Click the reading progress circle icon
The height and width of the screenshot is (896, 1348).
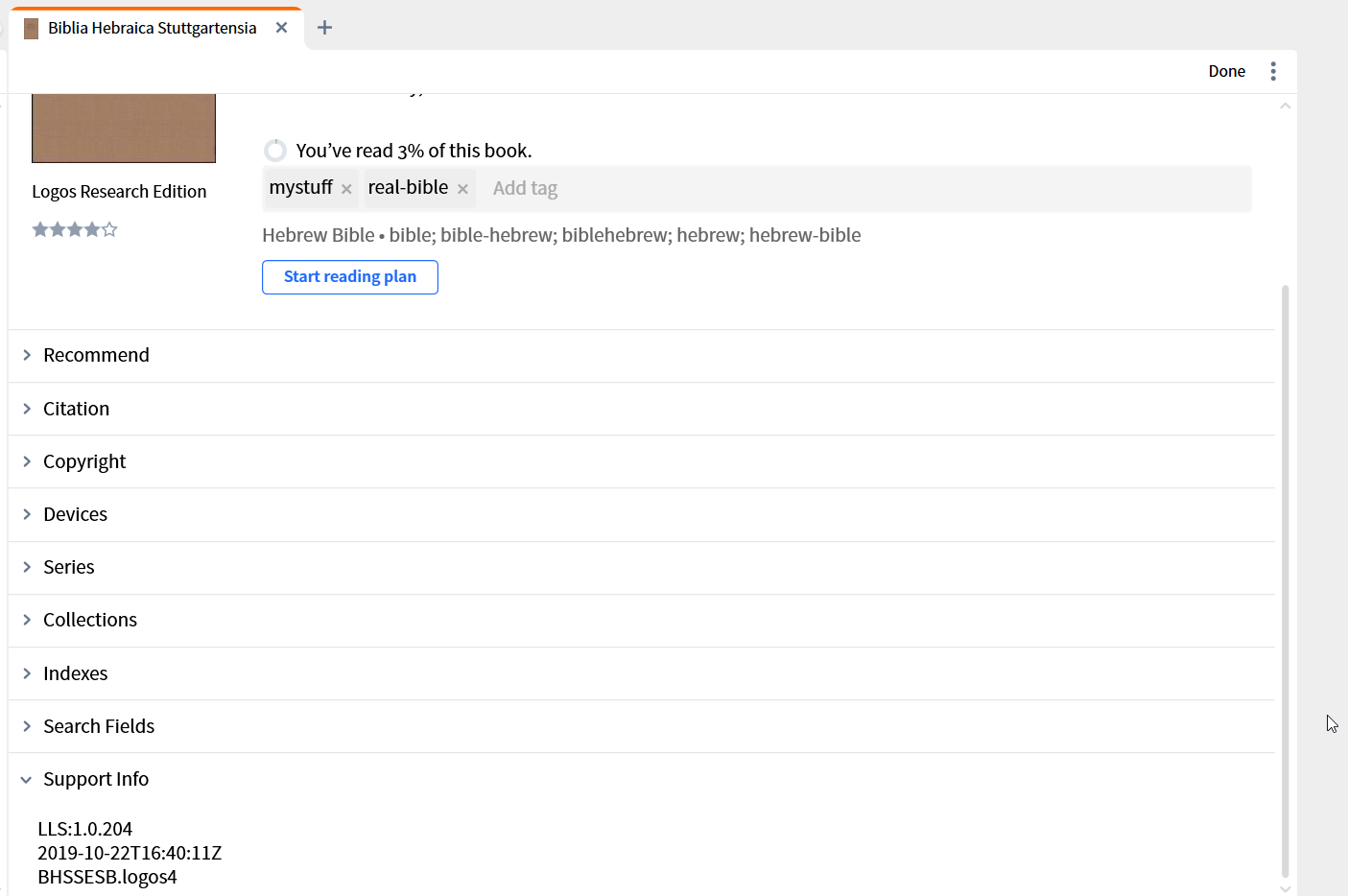click(275, 151)
